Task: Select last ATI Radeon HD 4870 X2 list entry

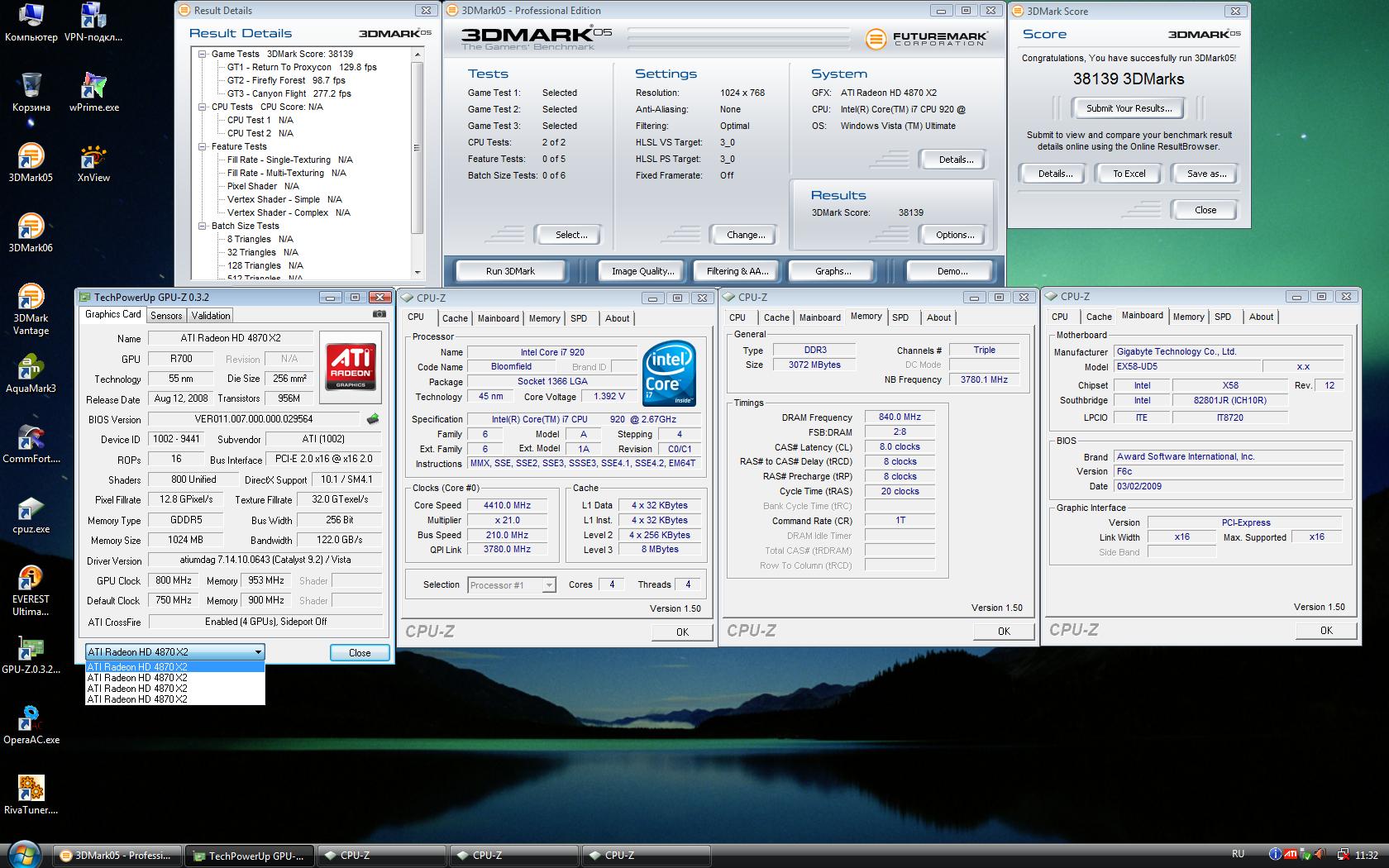Action: [175, 699]
